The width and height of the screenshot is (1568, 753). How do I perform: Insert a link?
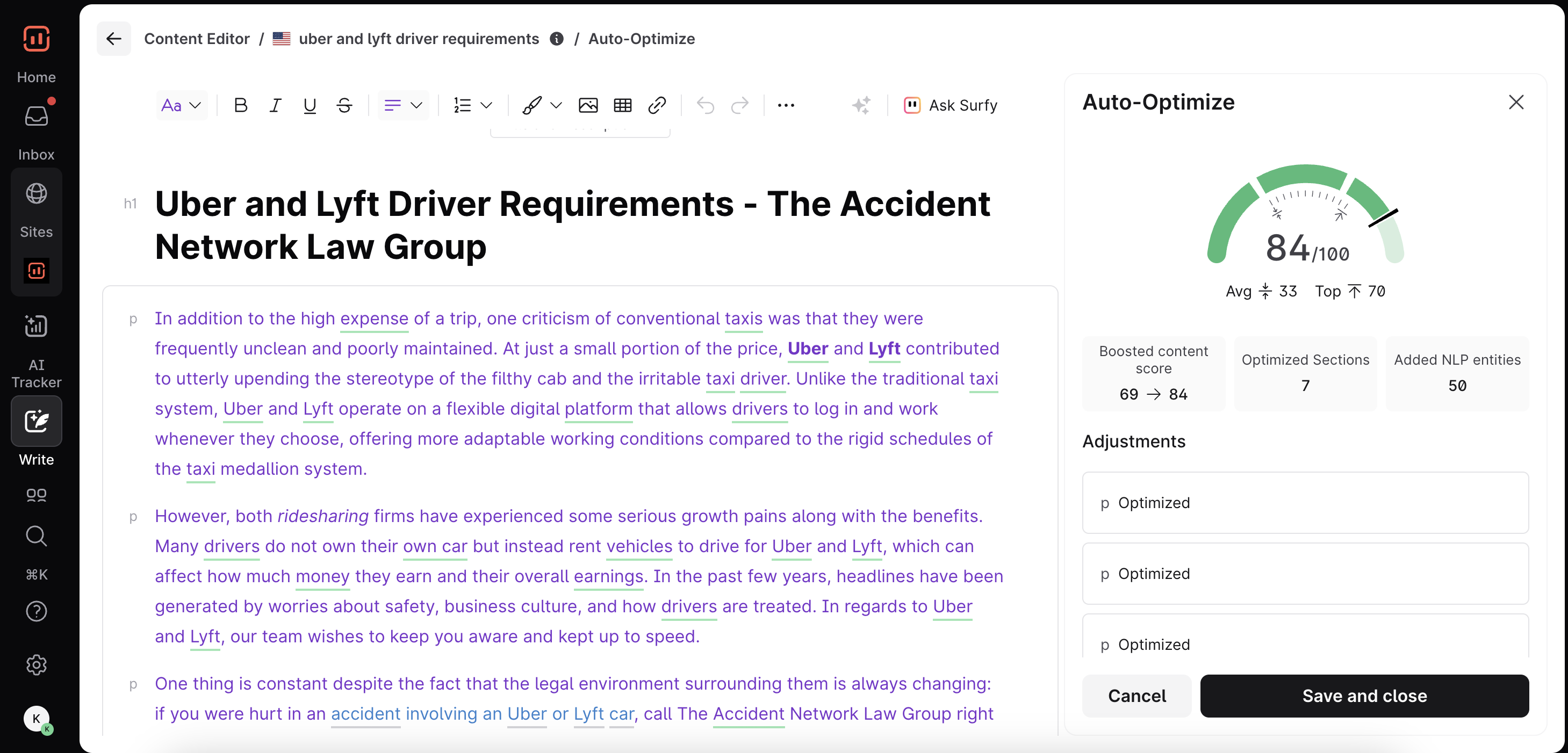[657, 105]
